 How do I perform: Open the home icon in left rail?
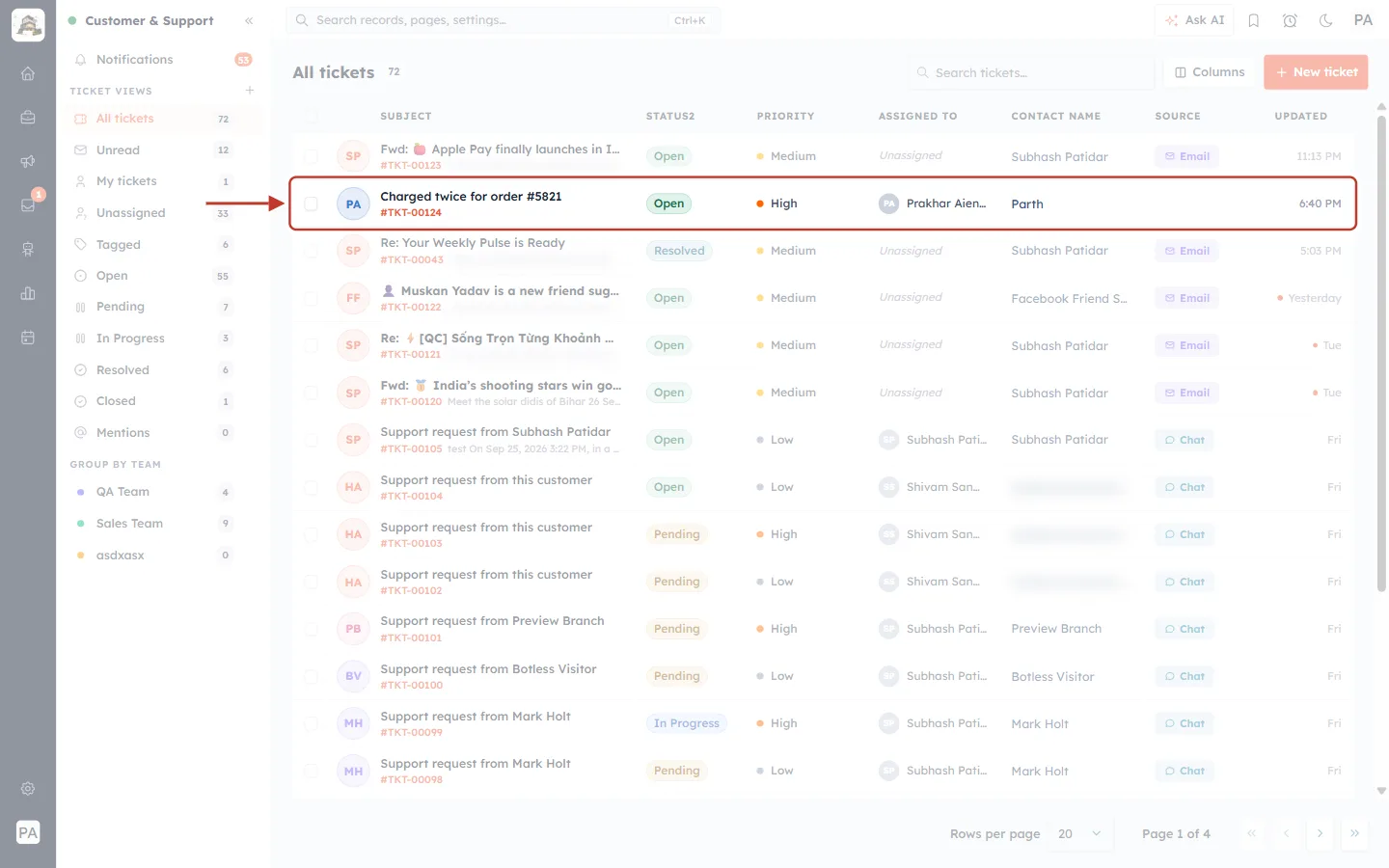(x=28, y=73)
